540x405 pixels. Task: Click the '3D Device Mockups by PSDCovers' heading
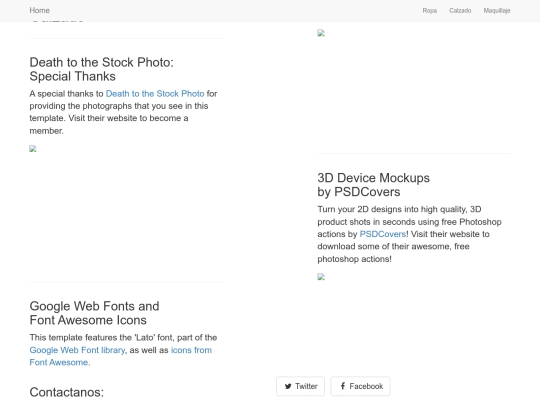pyautogui.click(x=374, y=185)
